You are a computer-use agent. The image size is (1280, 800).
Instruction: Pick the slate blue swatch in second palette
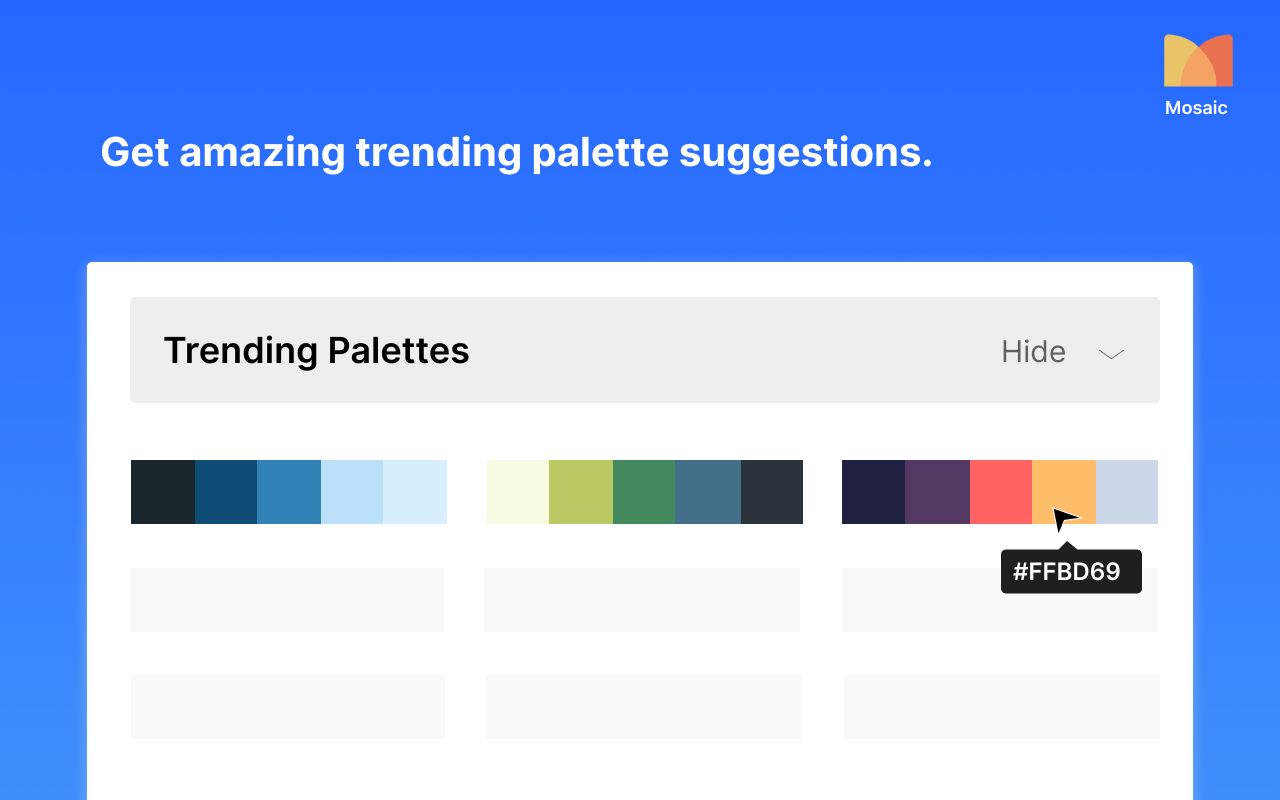708,492
